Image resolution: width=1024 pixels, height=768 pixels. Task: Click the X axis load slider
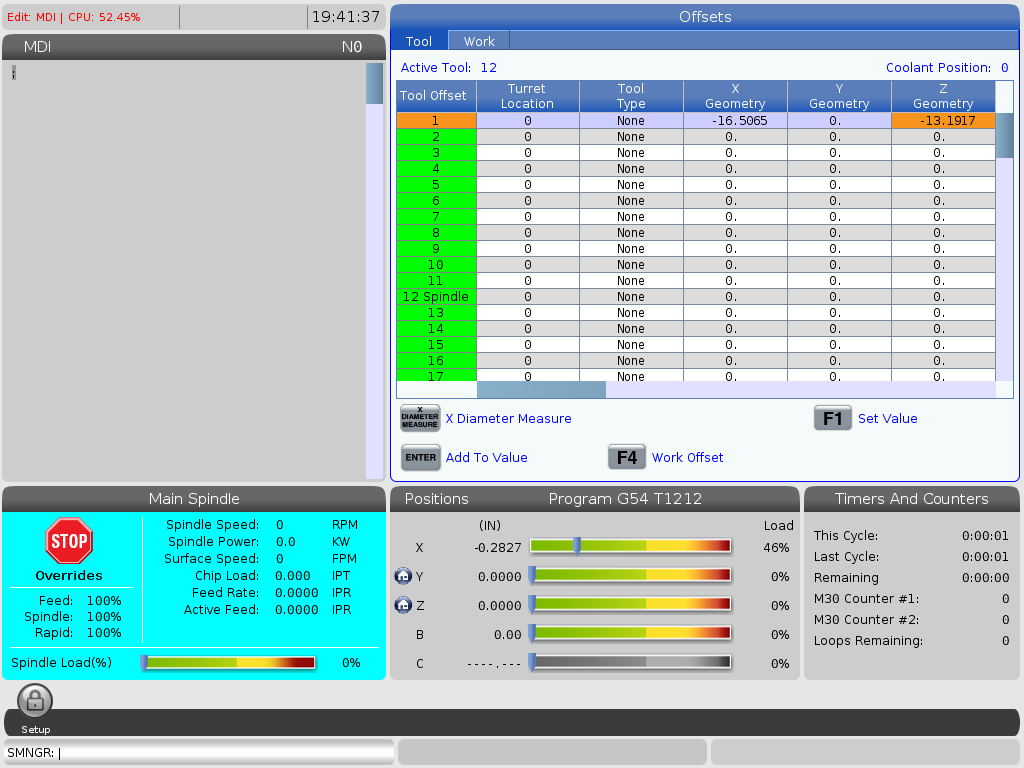pyautogui.click(x=630, y=546)
